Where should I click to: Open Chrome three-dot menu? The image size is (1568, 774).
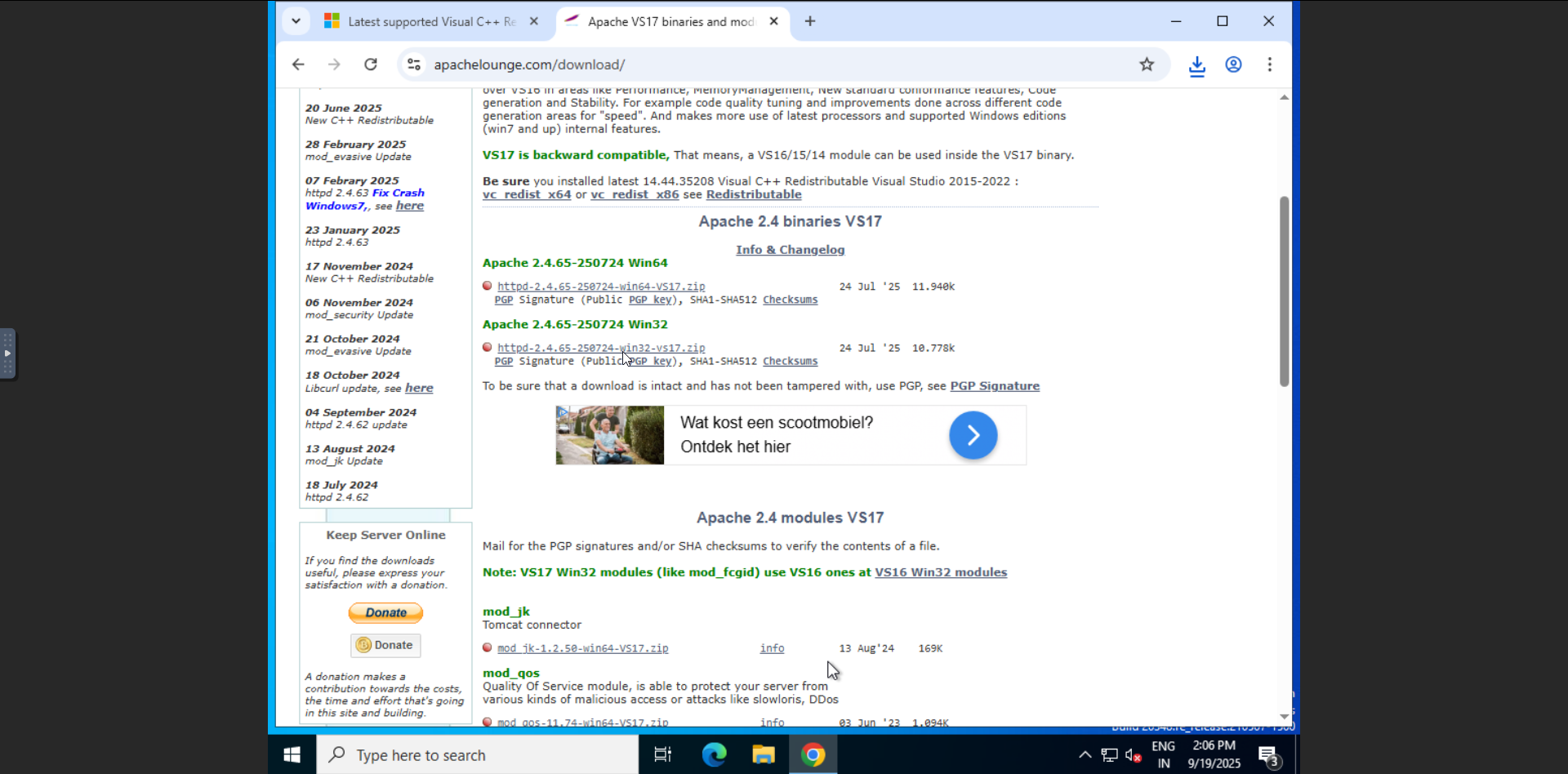click(x=1269, y=64)
